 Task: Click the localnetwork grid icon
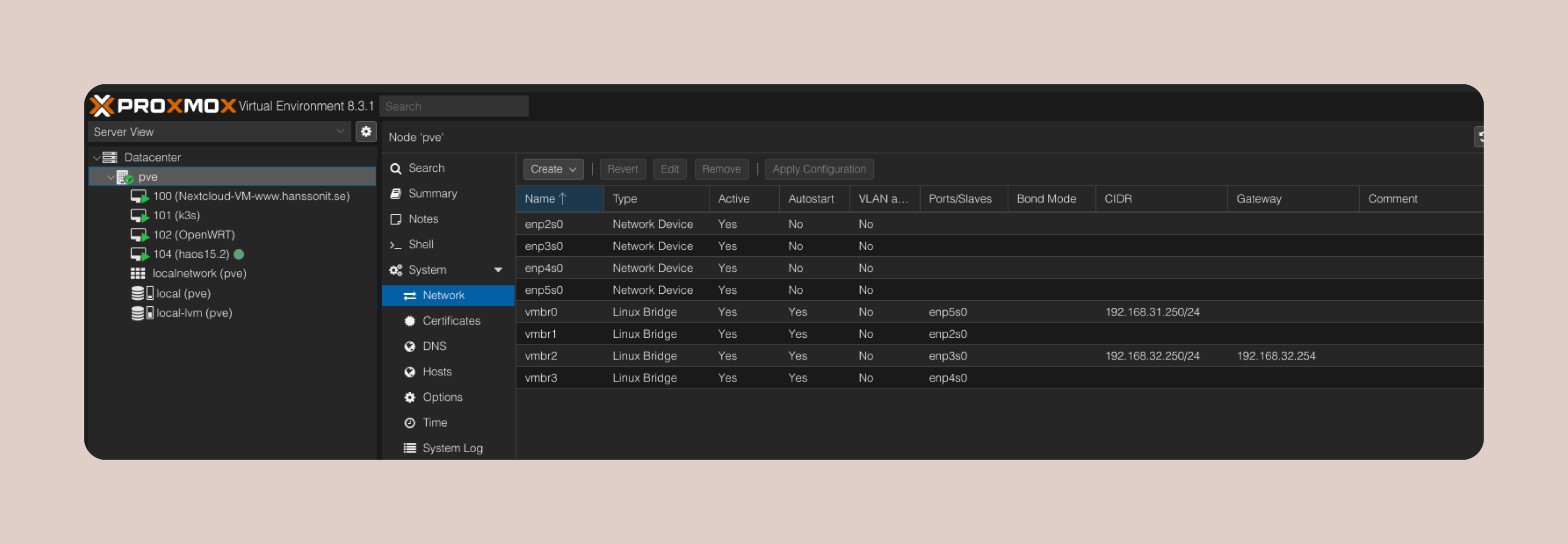(138, 274)
